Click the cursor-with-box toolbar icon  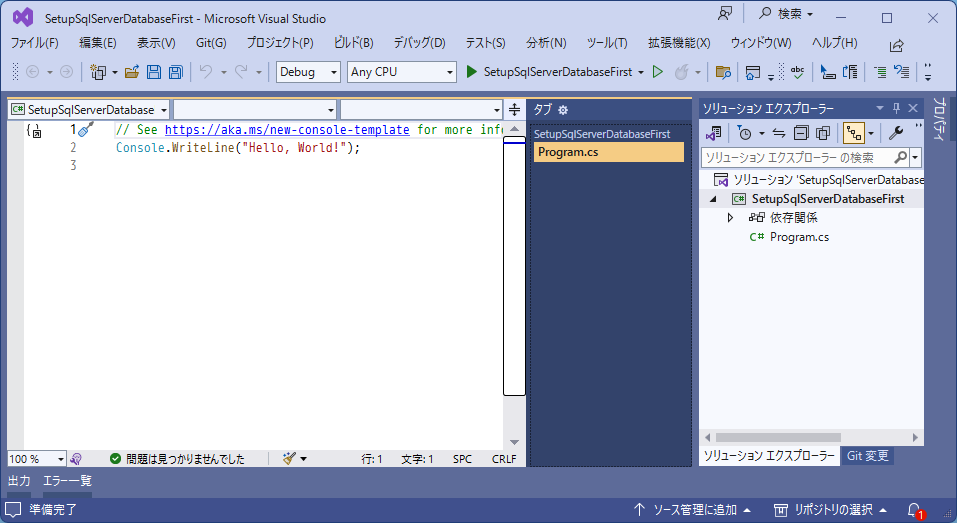pos(828,72)
